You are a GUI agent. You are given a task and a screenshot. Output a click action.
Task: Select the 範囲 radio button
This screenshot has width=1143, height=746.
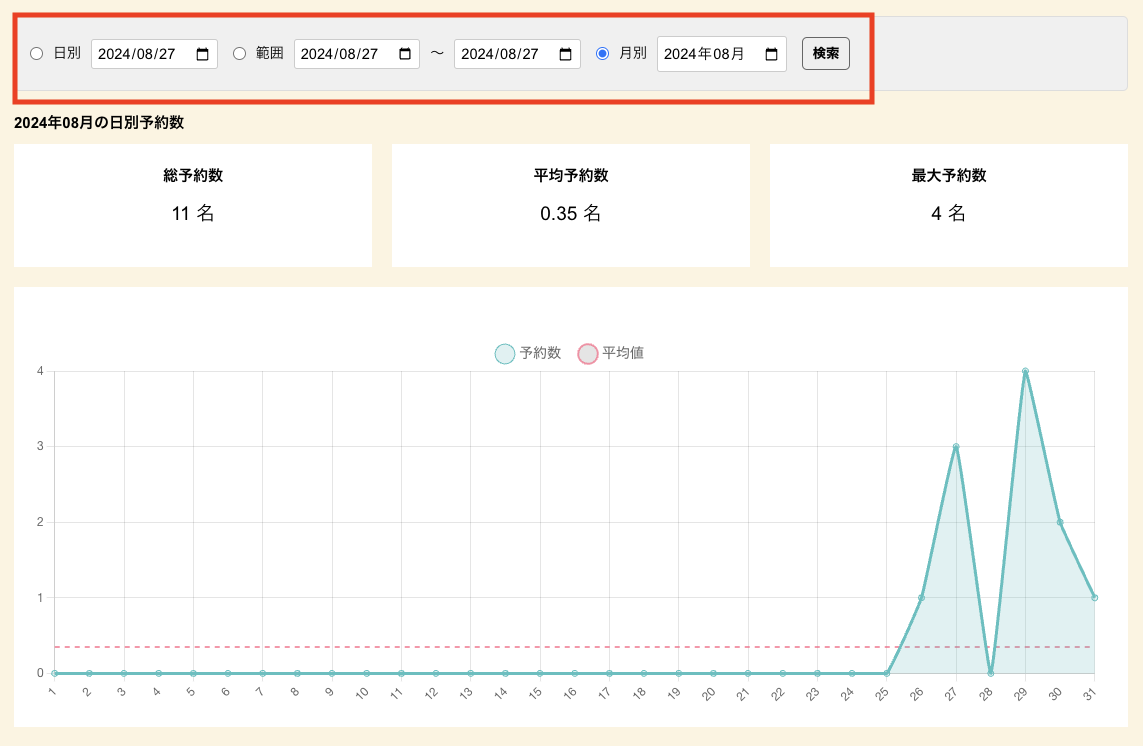point(239,54)
